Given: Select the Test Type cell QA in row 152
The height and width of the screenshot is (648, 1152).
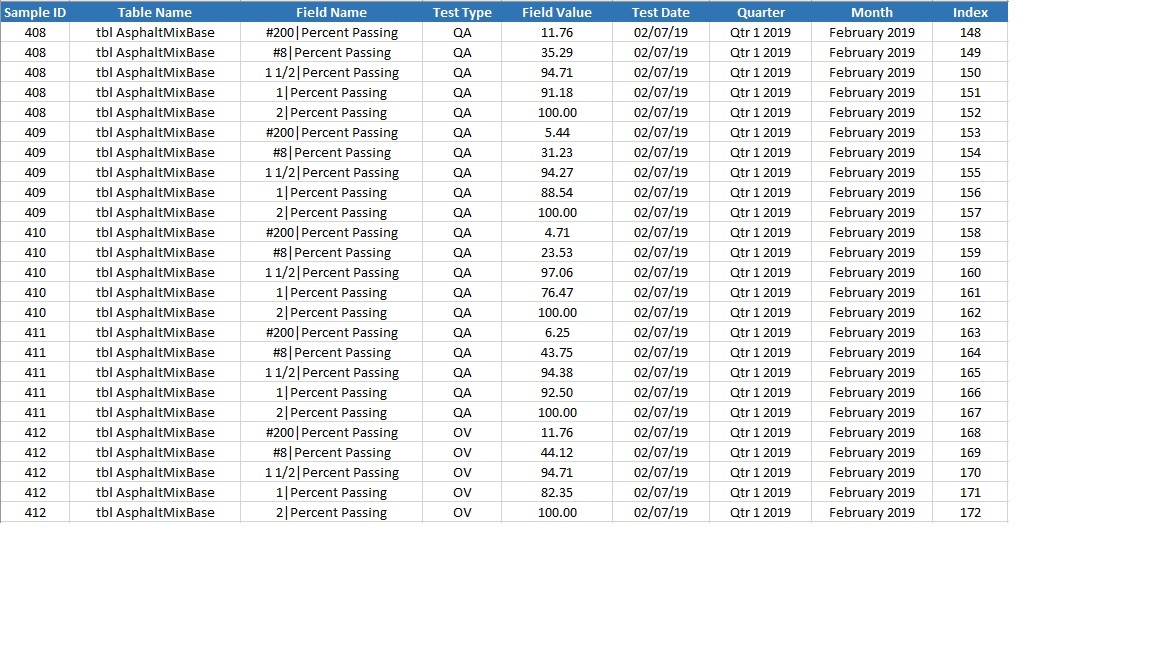Looking at the screenshot, I should (x=462, y=112).
